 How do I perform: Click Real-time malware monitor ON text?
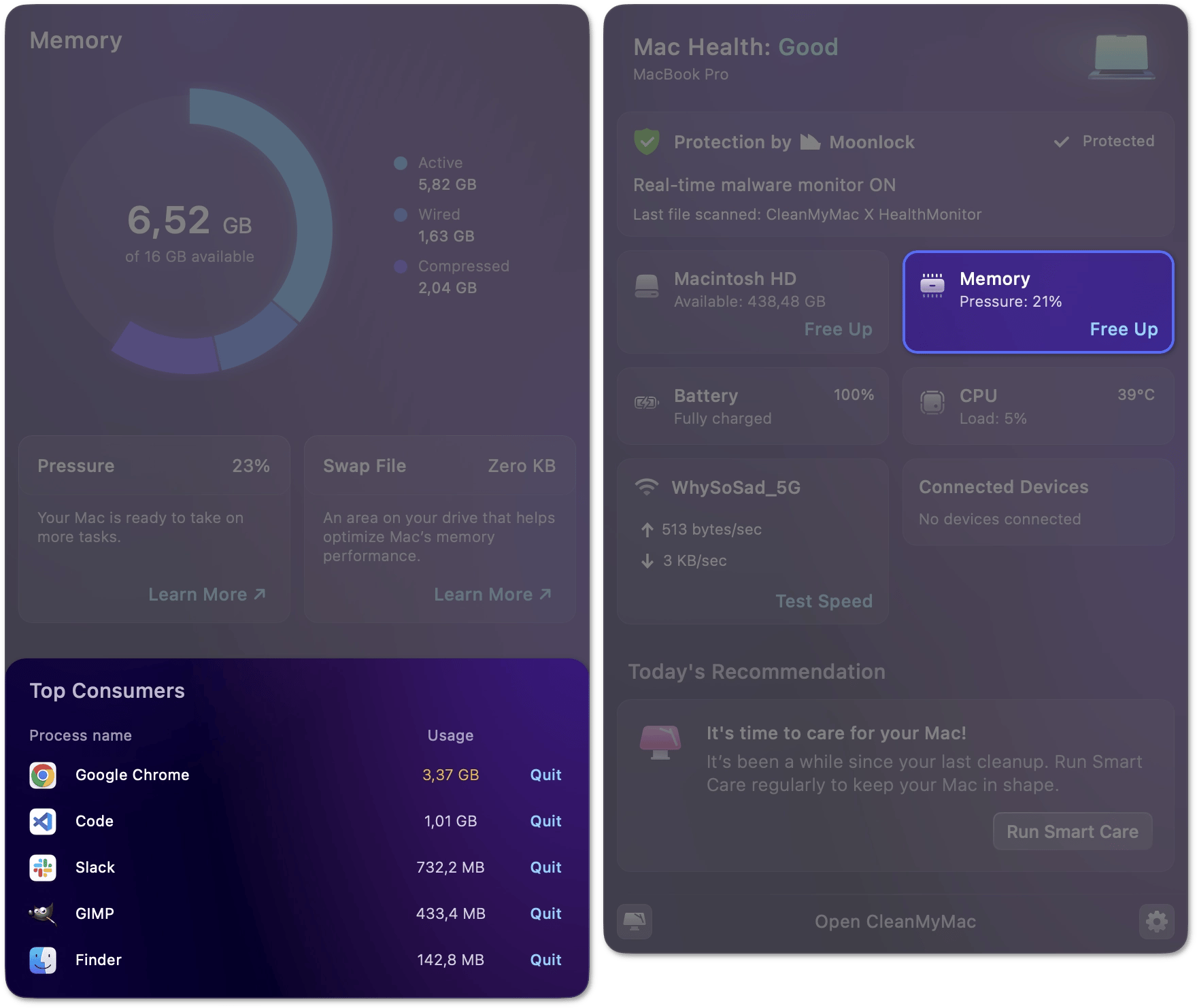pyautogui.click(x=764, y=185)
